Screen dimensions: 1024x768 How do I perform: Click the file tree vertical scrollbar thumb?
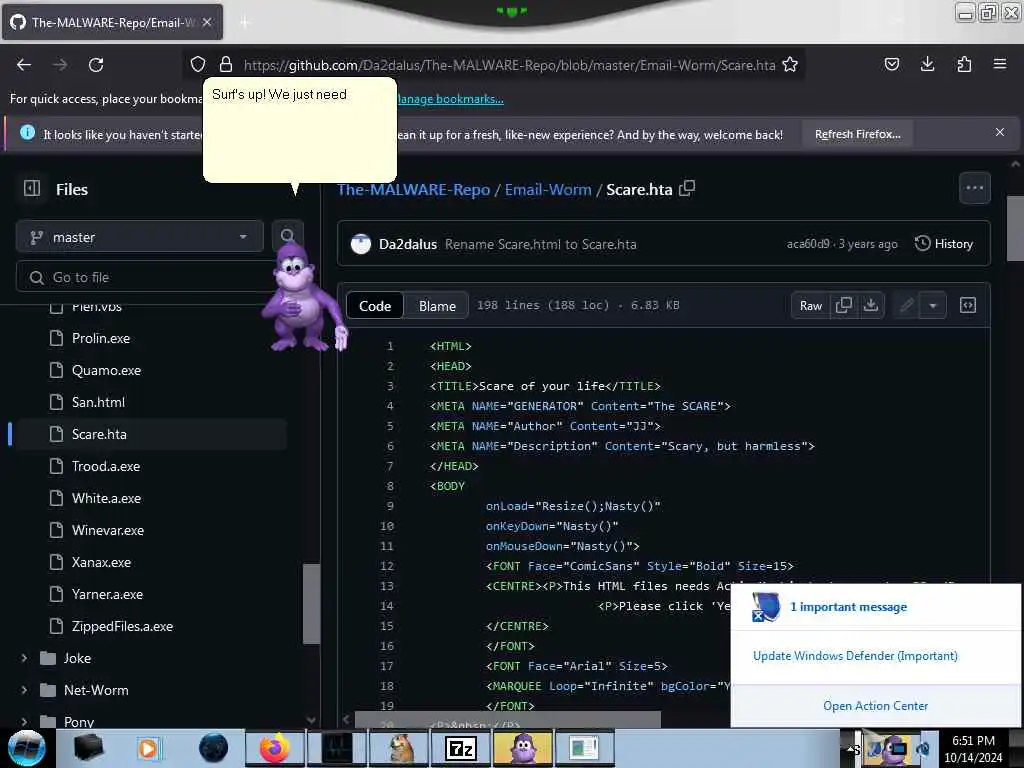coord(312,603)
